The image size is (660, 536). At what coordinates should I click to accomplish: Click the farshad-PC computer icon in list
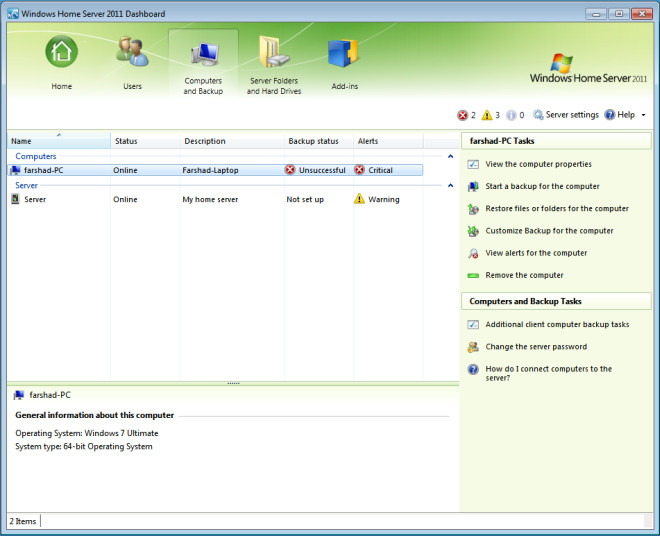point(15,170)
